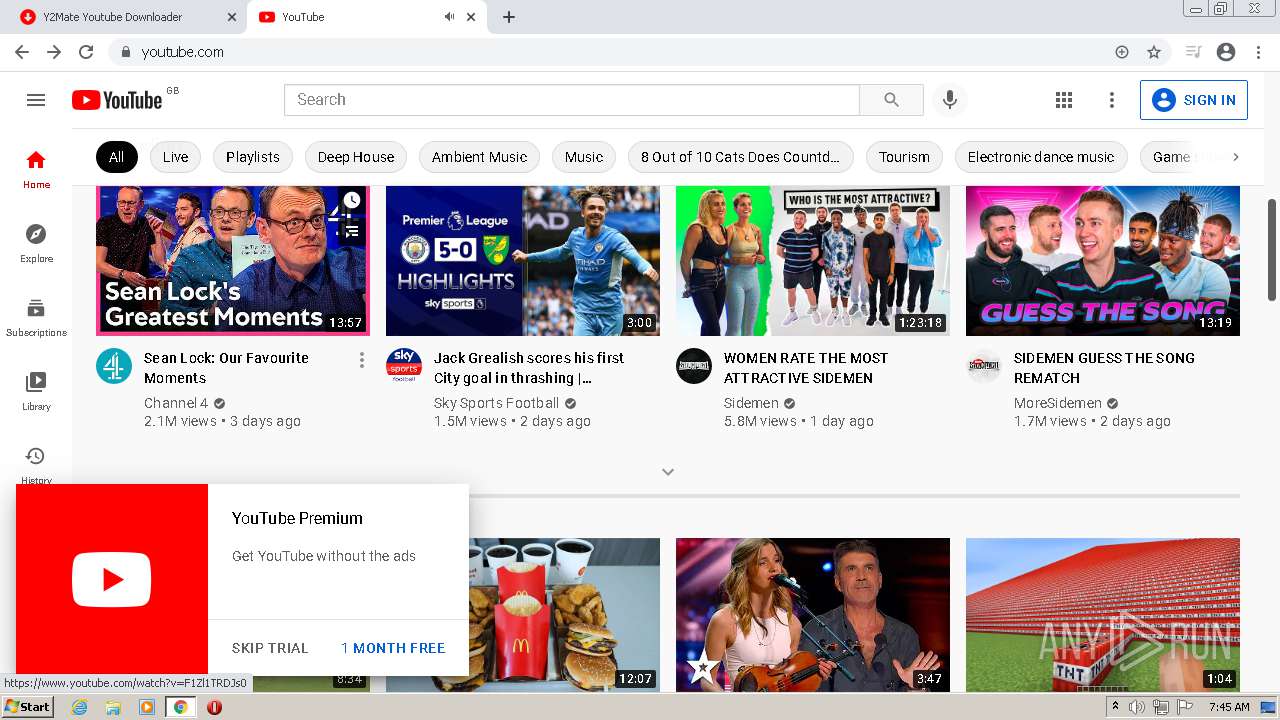
Task: Go back in browser
Action: pyautogui.click(x=22, y=52)
